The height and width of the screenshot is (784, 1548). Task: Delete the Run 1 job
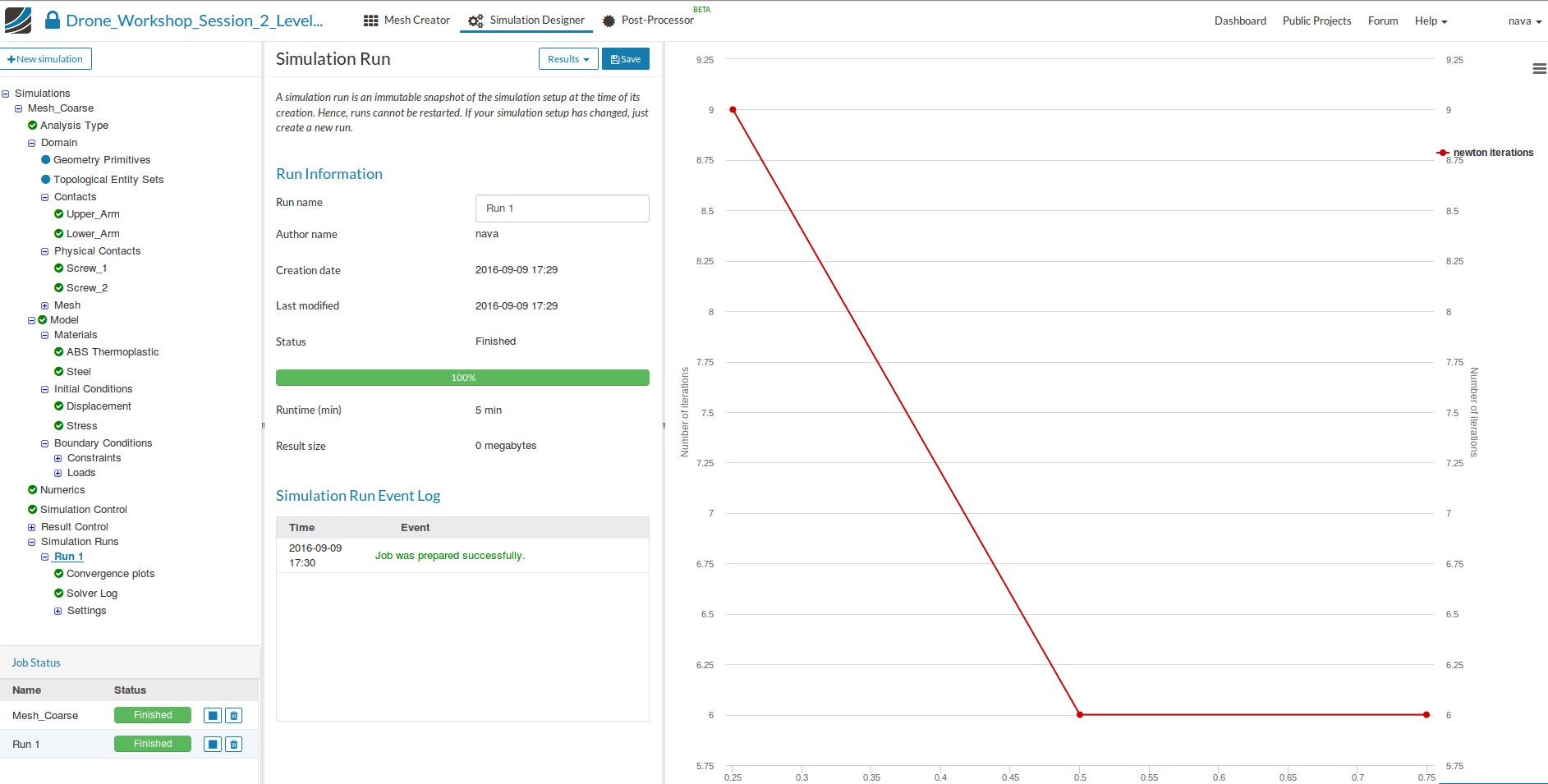[x=234, y=745]
